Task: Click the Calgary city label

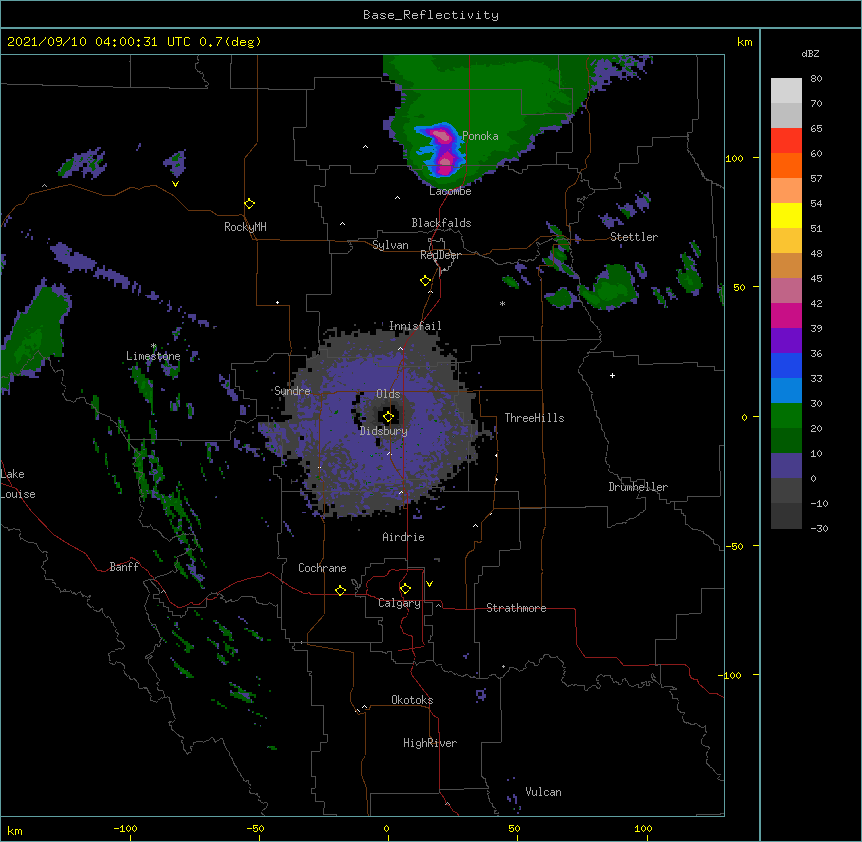Action: pos(399,603)
